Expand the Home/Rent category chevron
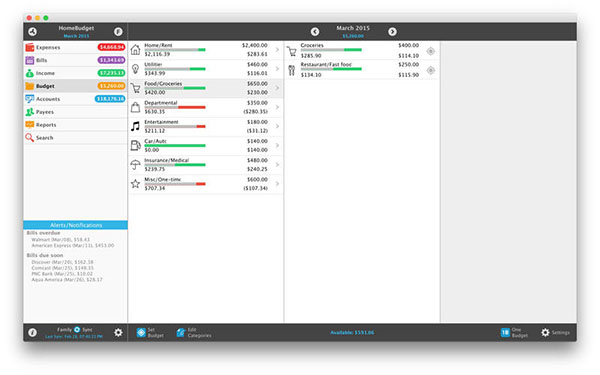The image size is (600, 375). [277, 50]
